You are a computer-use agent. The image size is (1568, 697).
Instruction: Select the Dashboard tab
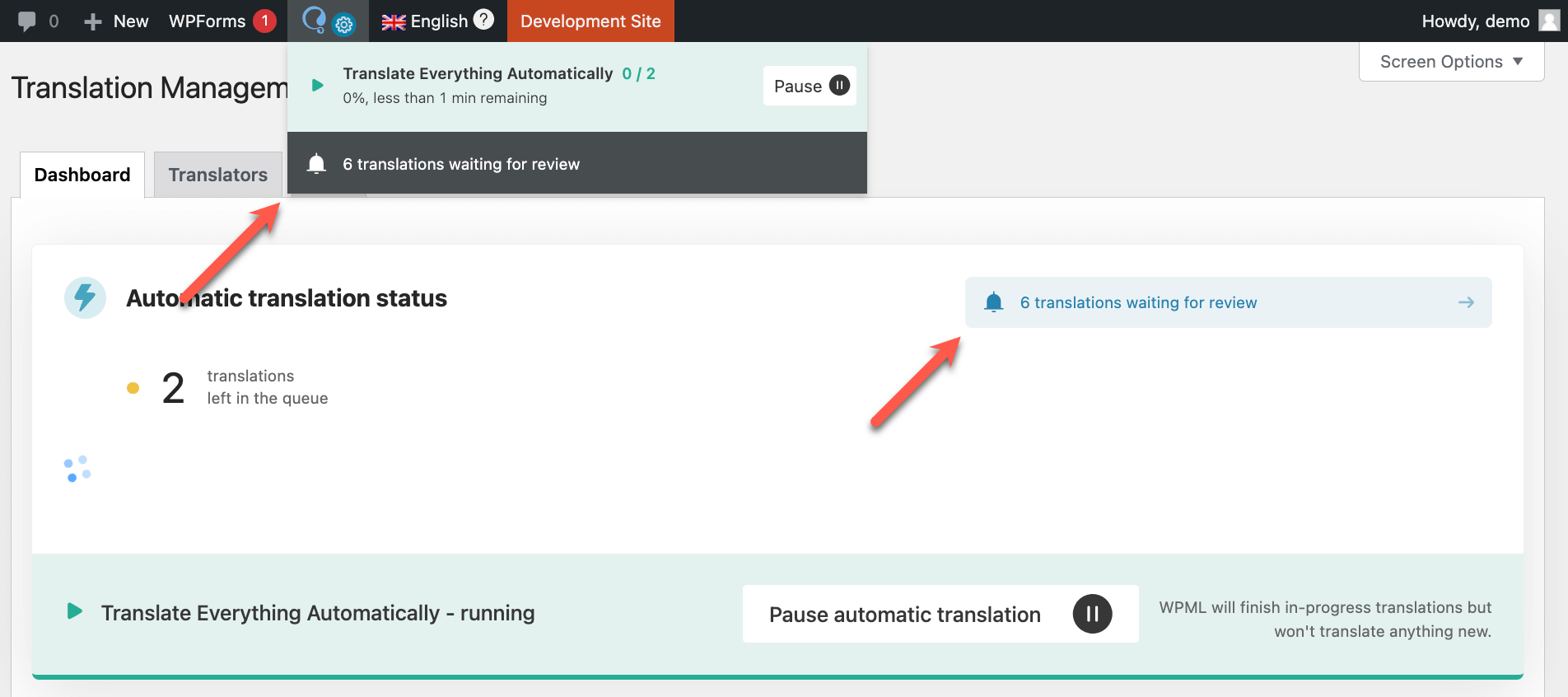[x=82, y=175]
